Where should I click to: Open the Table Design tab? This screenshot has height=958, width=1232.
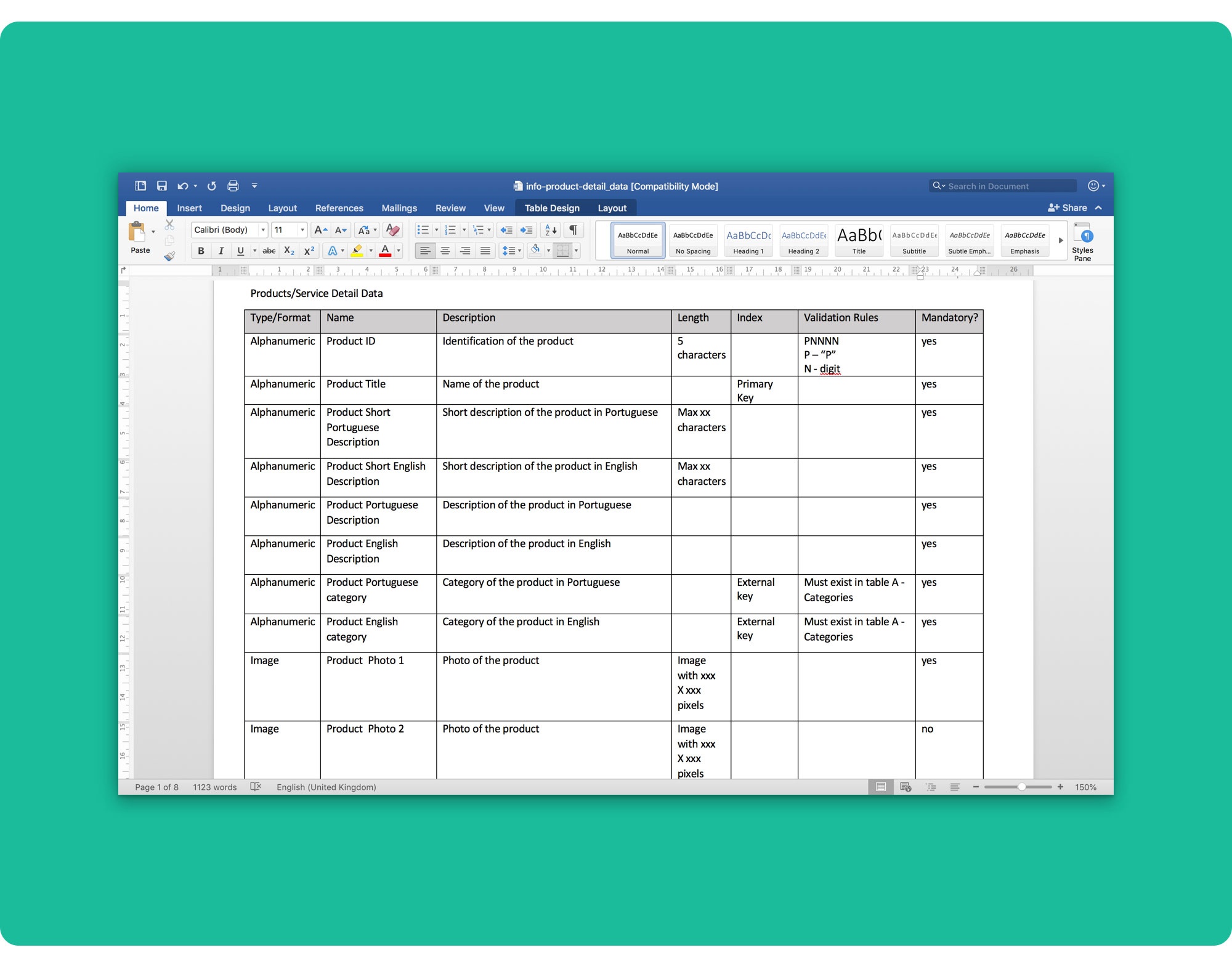552,208
